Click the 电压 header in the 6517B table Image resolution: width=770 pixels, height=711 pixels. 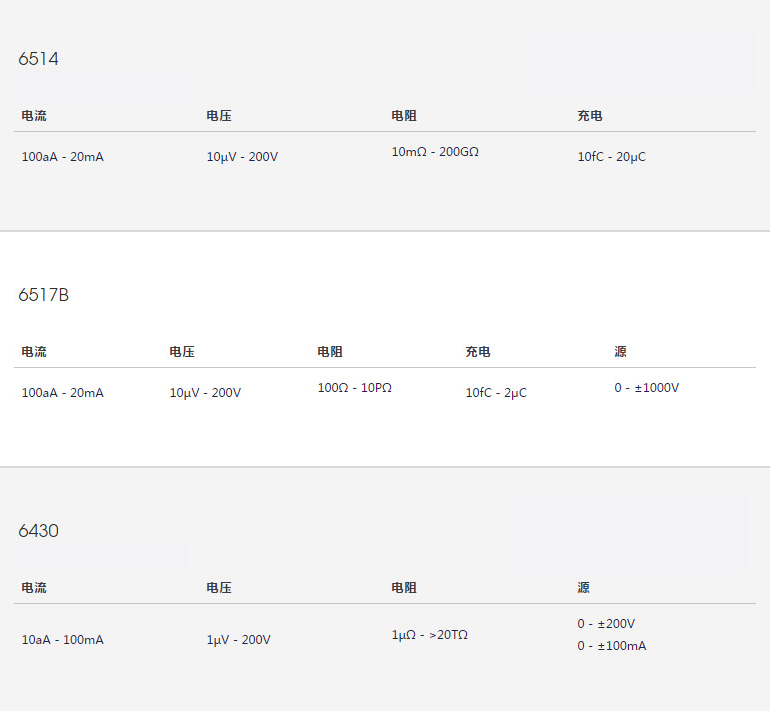[x=182, y=352]
